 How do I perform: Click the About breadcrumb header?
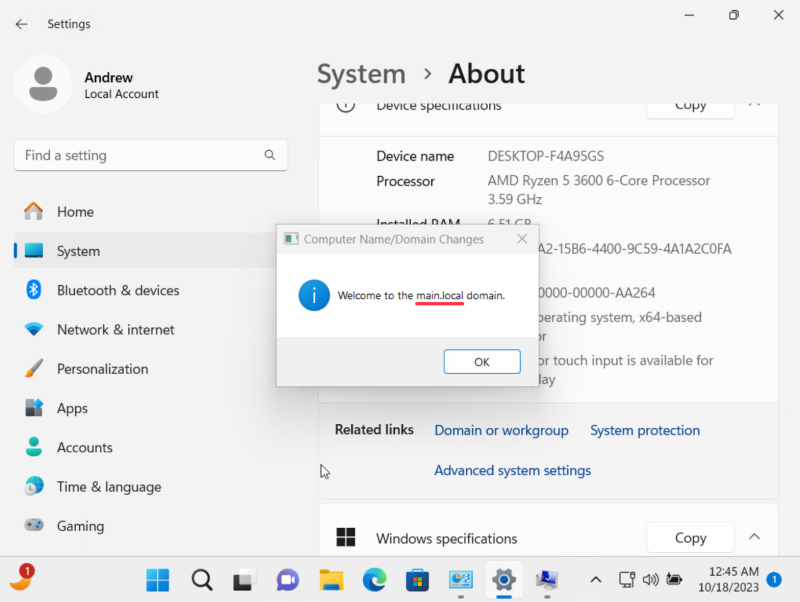(487, 73)
